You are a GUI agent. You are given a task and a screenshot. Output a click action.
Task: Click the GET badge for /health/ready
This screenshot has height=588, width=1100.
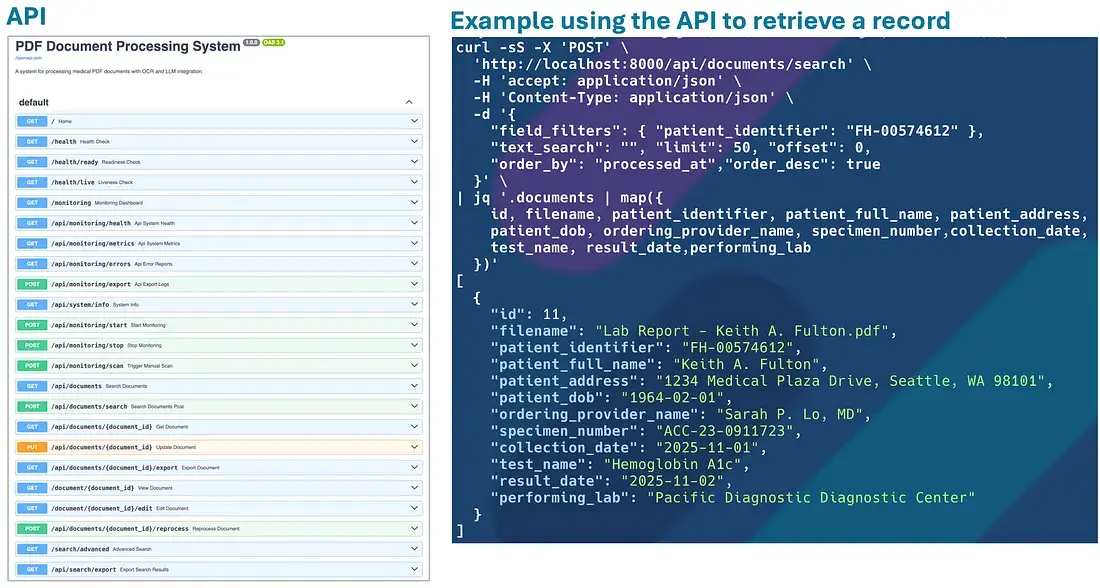click(x=32, y=162)
